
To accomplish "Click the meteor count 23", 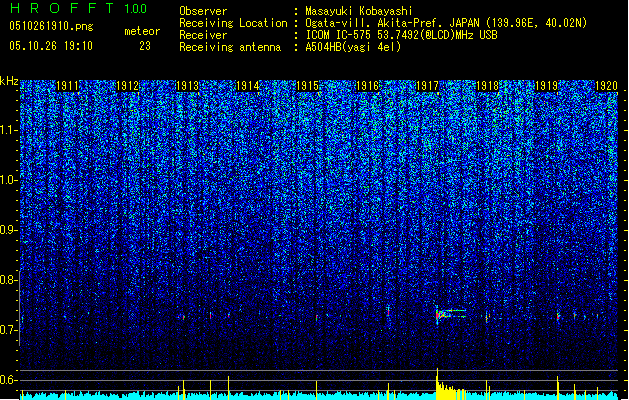I will click(145, 46).
